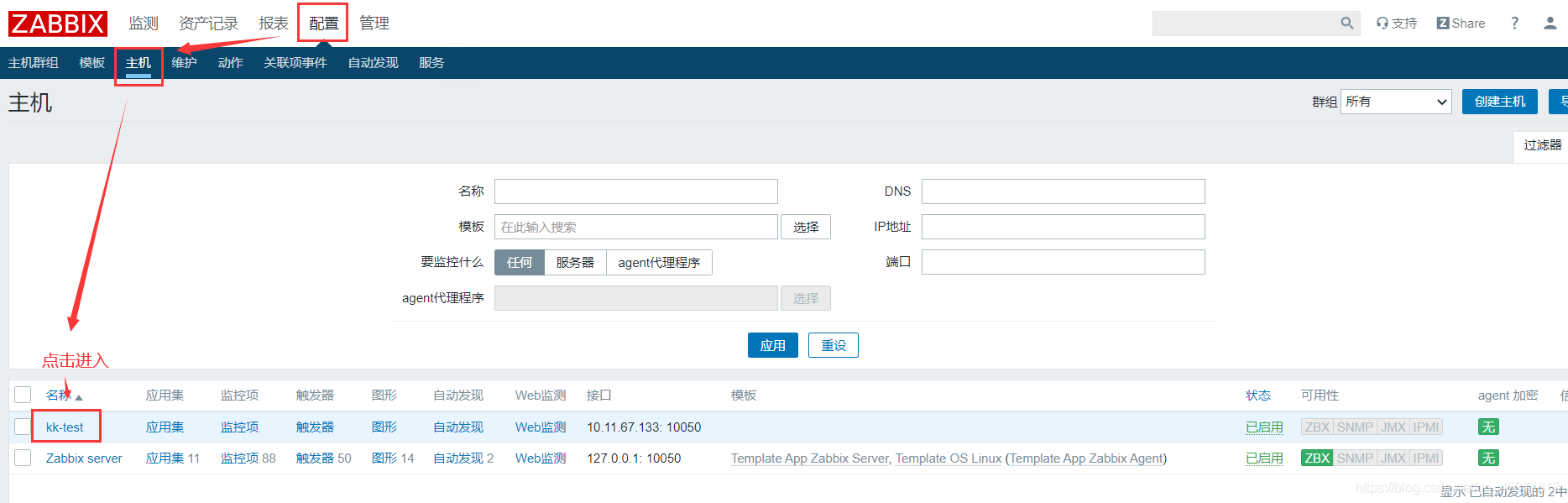Click 选择 button next to template field
The image size is (1568, 503).
pos(805,227)
